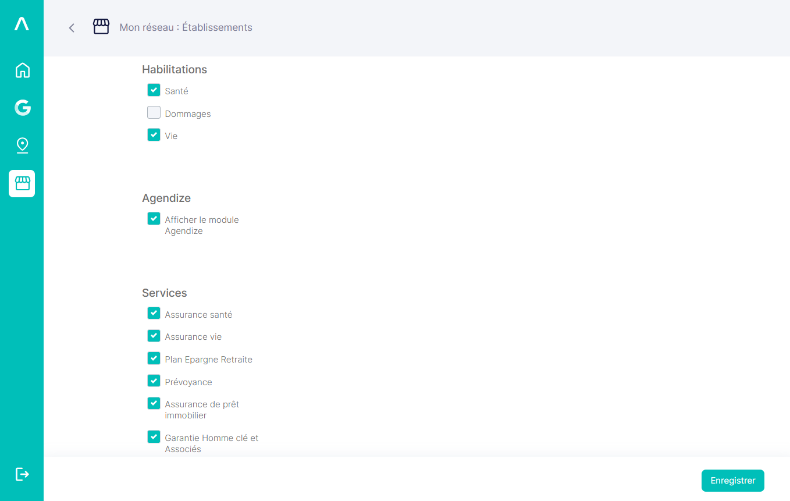The height and width of the screenshot is (501, 790).
Task: Toggle Afficher le module Agendize checkbox
Action: [x=154, y=219]
